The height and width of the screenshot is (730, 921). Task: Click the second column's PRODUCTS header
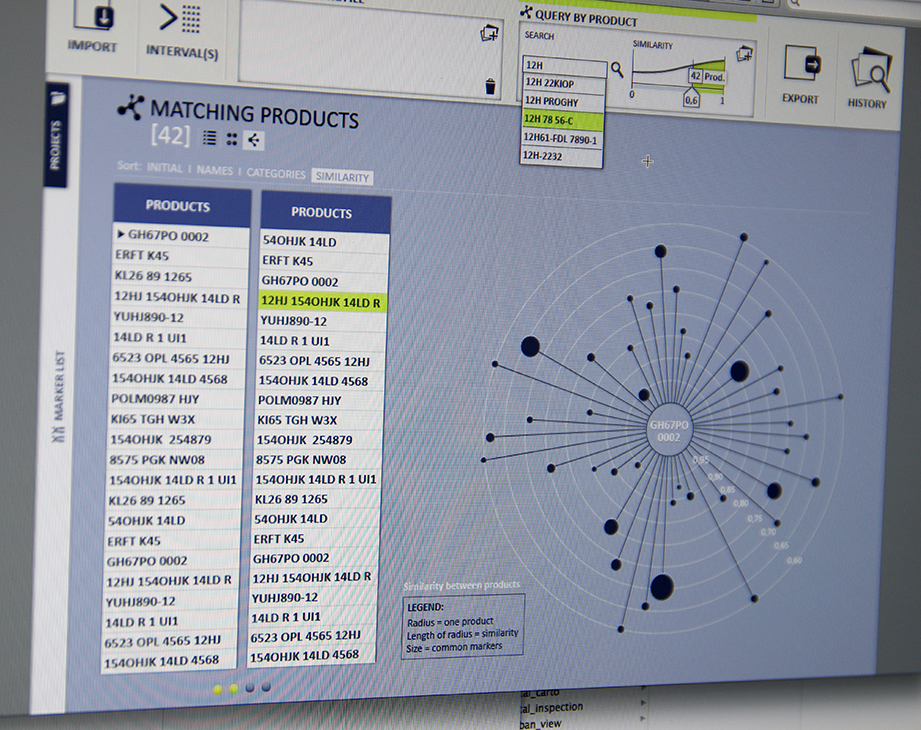326,211
